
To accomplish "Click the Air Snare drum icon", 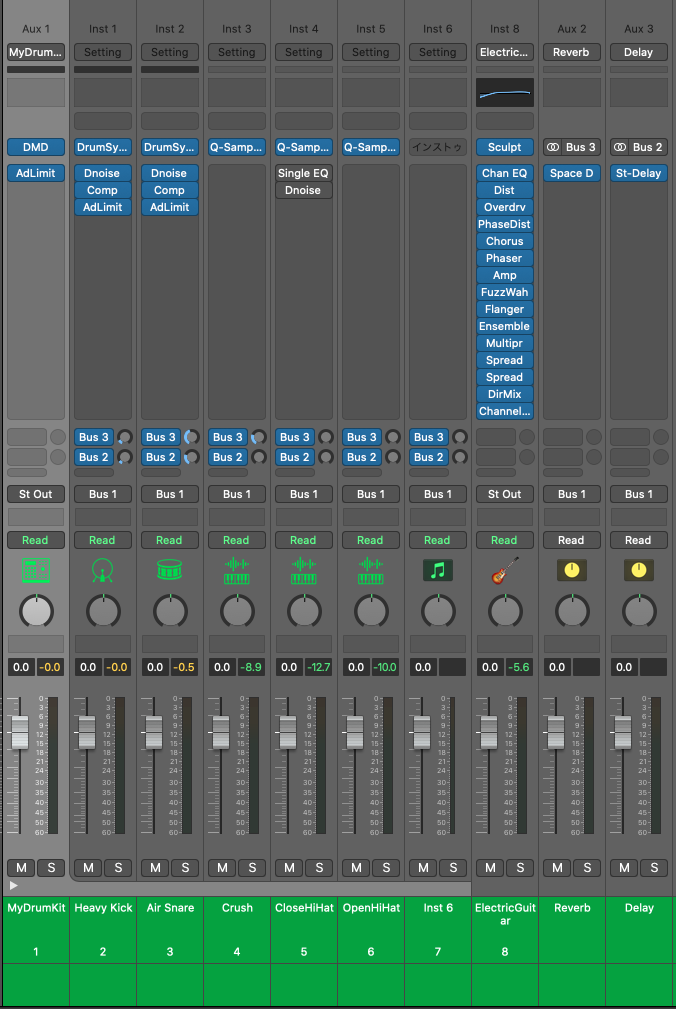I will [170, 570].
